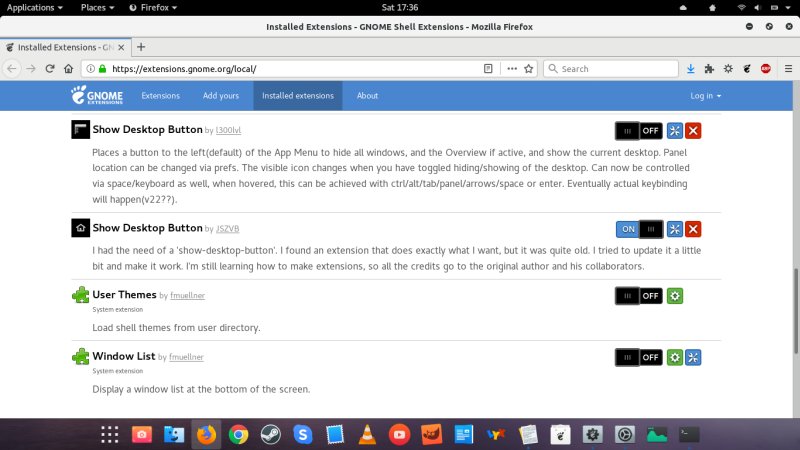
Task: Show site information for extensions.gnome.org
Action: click(x=90, y=68)
